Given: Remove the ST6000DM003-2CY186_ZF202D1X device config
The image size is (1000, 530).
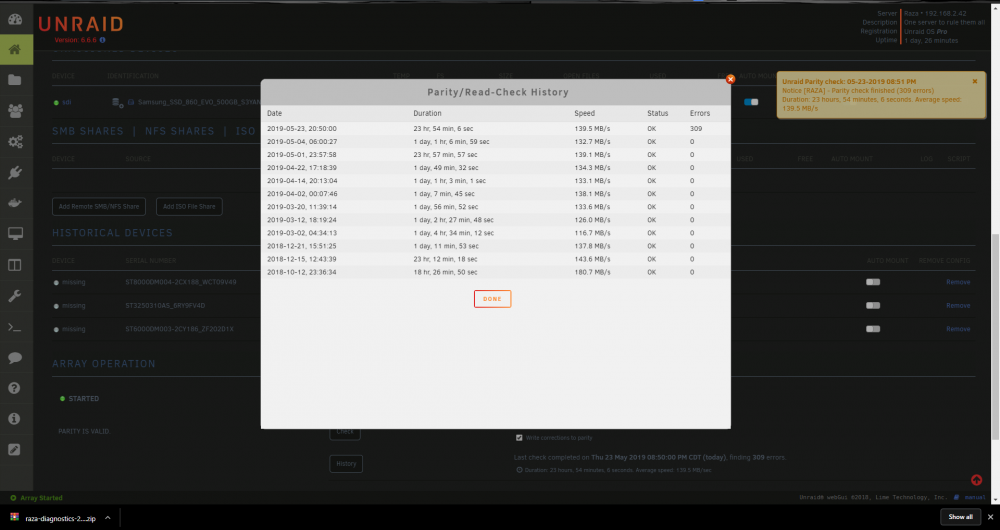Looking at the screenshot, I should pos(958,329).
